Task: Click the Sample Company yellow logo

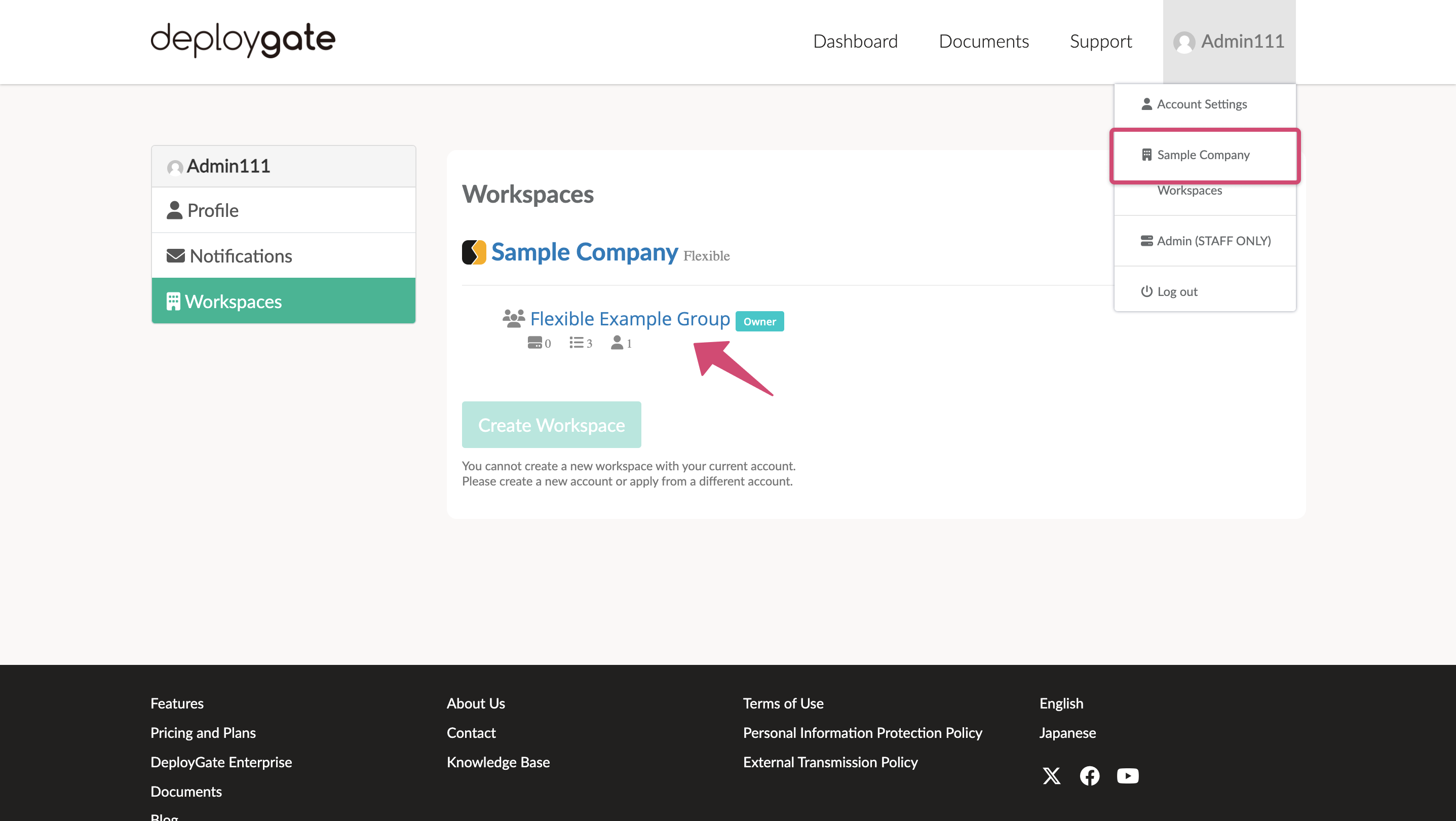Action: [x=474, y=252]
